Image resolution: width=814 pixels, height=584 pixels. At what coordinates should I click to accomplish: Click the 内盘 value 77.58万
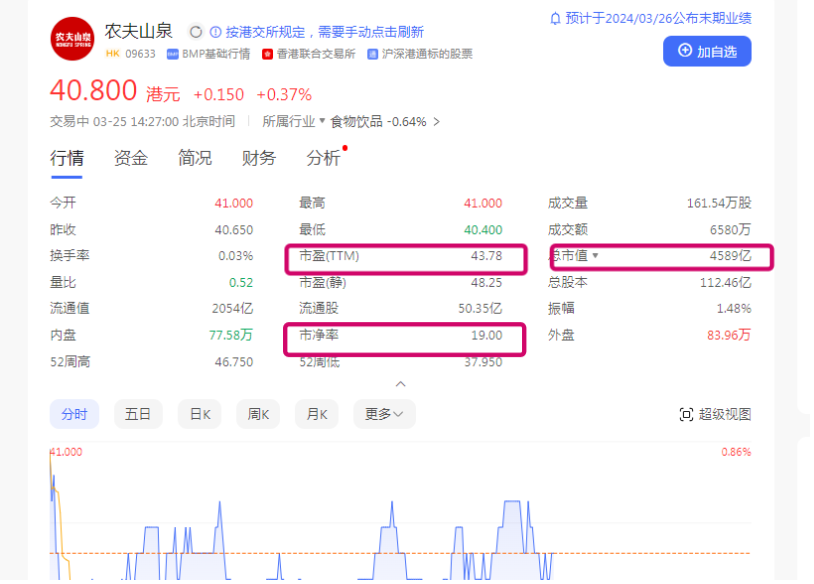230,335
